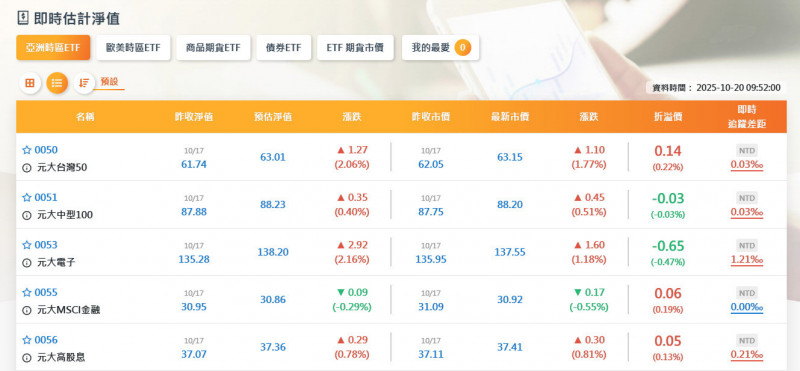
Task: Click discount value -0.03
Action: [668, 199]
